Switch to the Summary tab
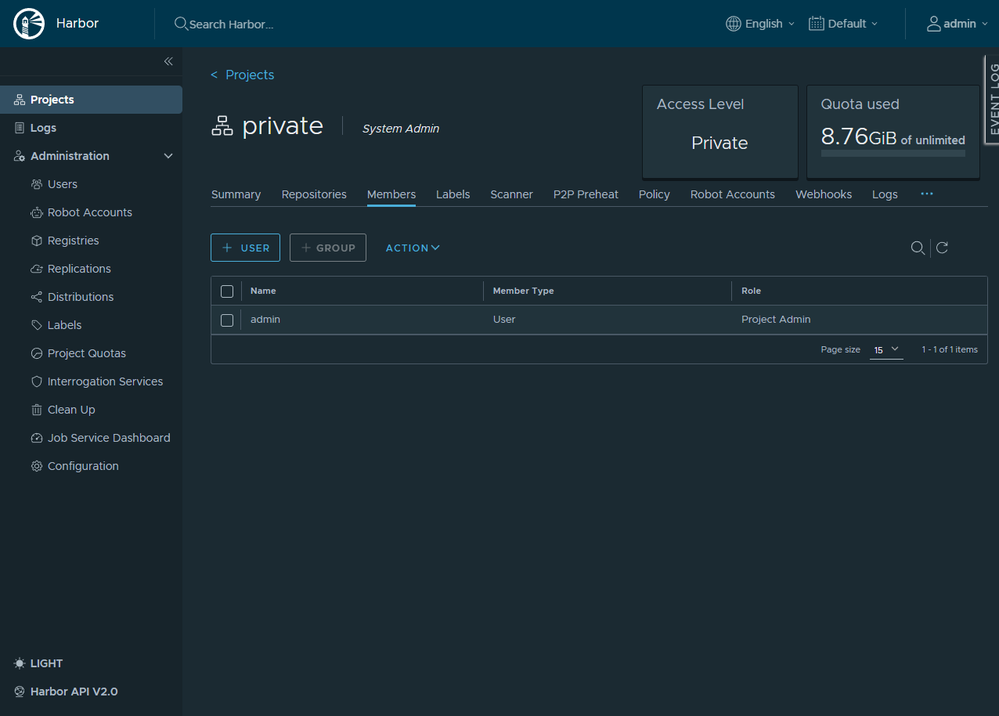The height and width of the screenshot is (716, 999). tap(236, 194)
